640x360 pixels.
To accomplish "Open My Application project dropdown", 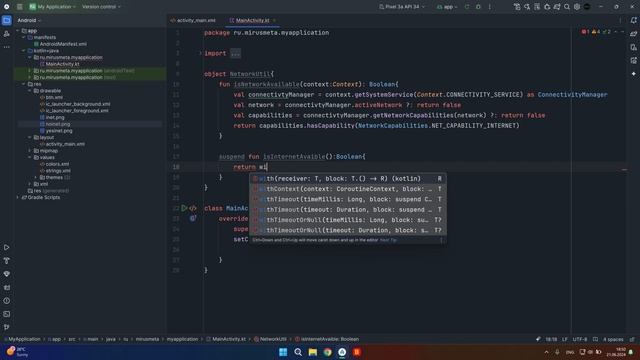I will [x=52, y=7].
